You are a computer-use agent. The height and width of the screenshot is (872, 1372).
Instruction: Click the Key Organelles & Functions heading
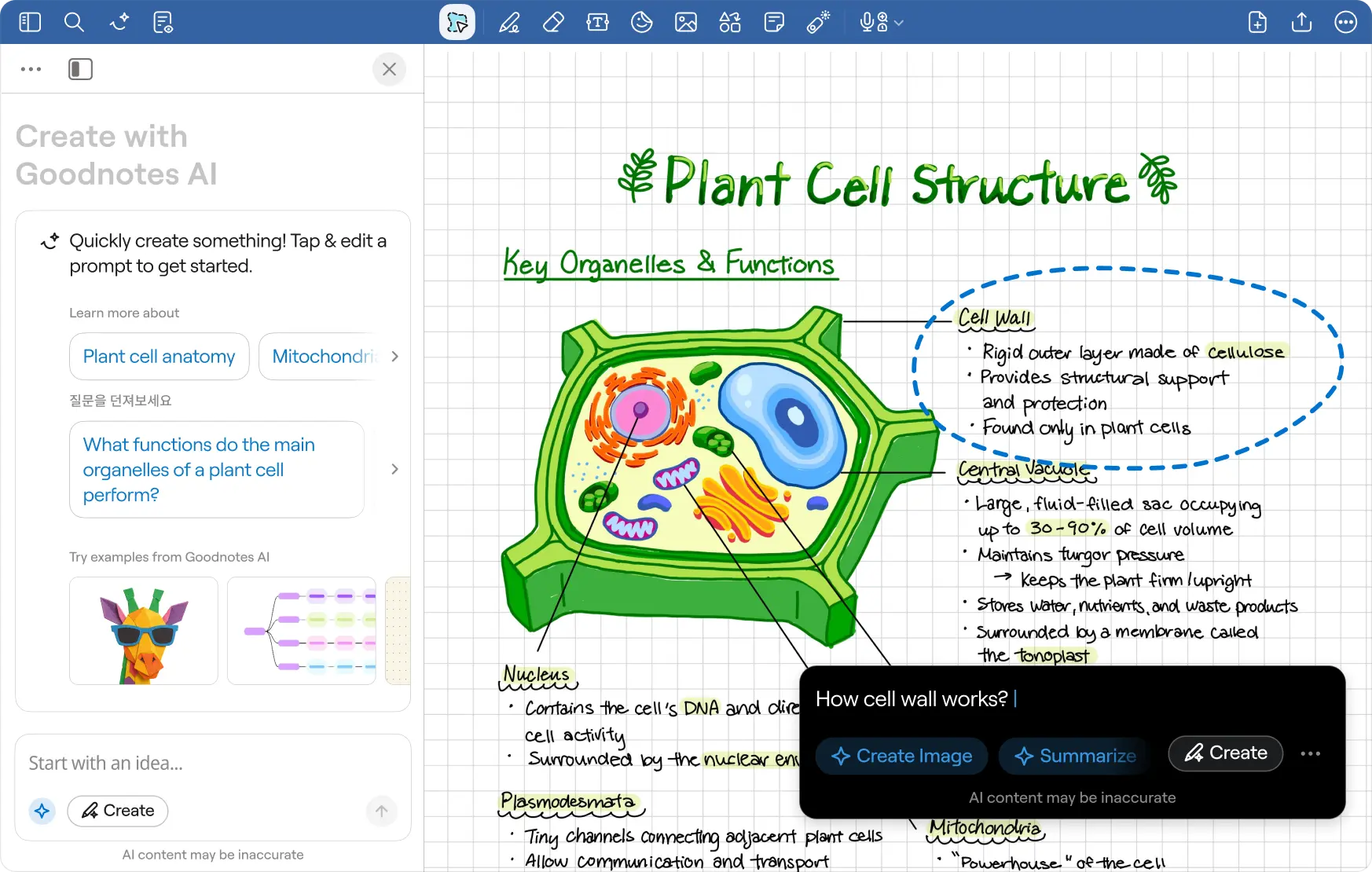(x=669, y=264)
